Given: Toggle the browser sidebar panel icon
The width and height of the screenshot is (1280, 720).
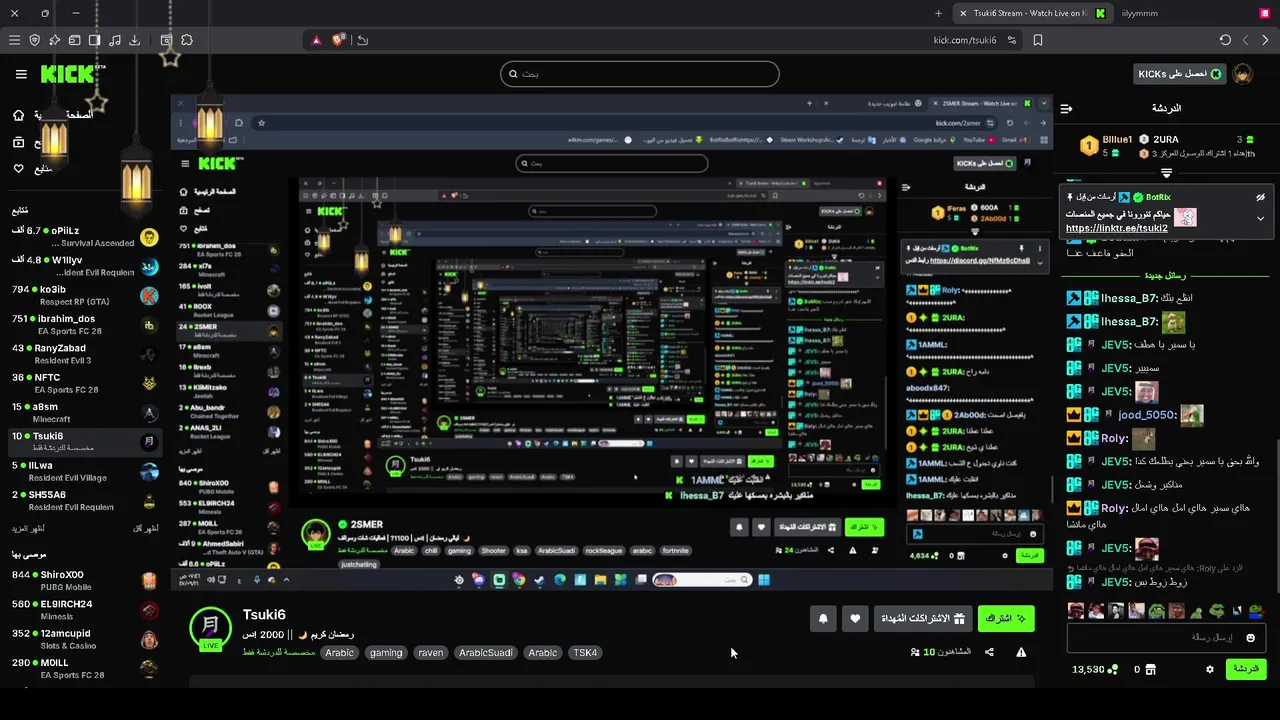Looking at the screenshot, I should coord(94,40).
